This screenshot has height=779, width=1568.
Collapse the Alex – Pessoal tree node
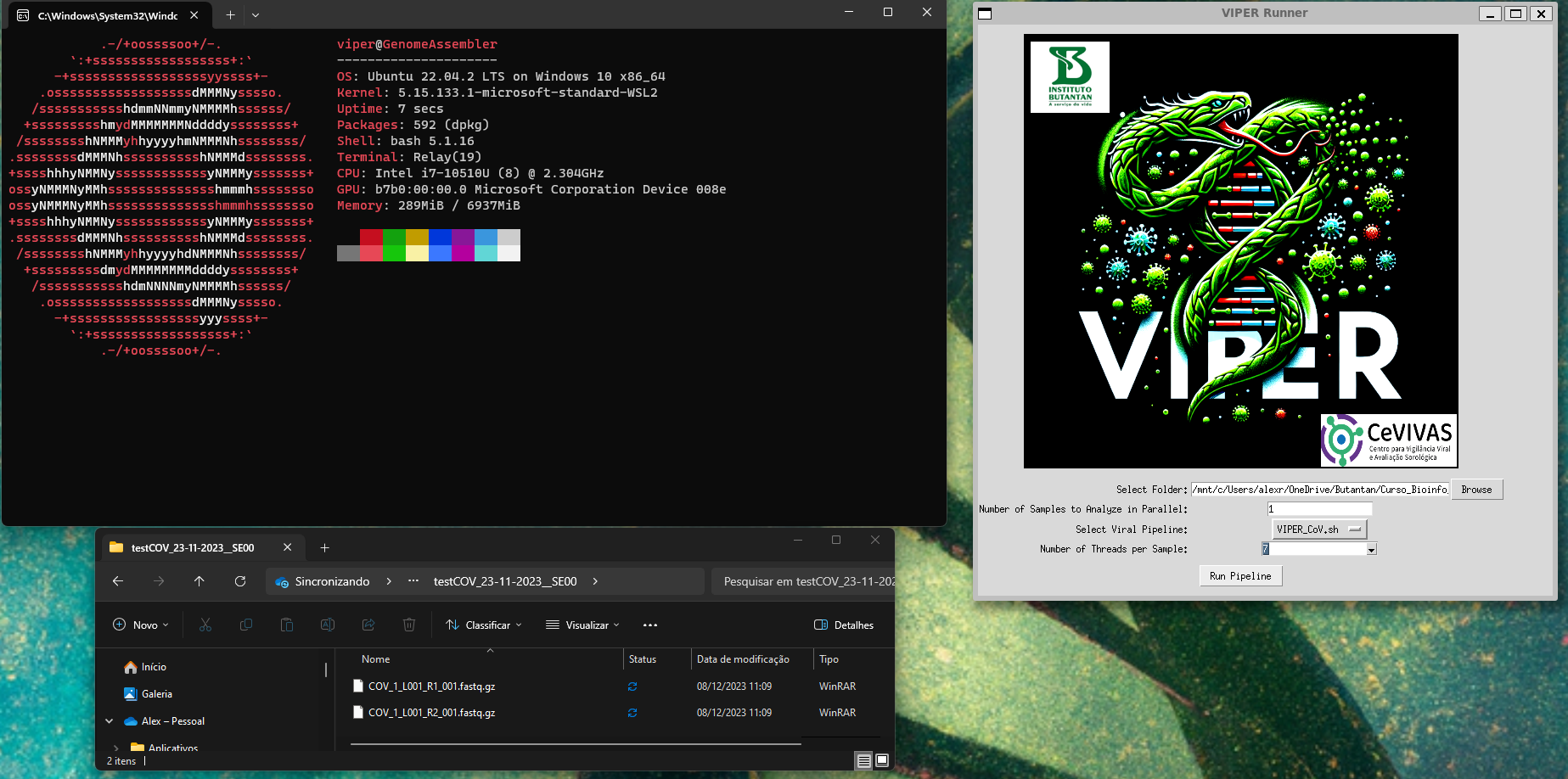click(x=110, y=721)
